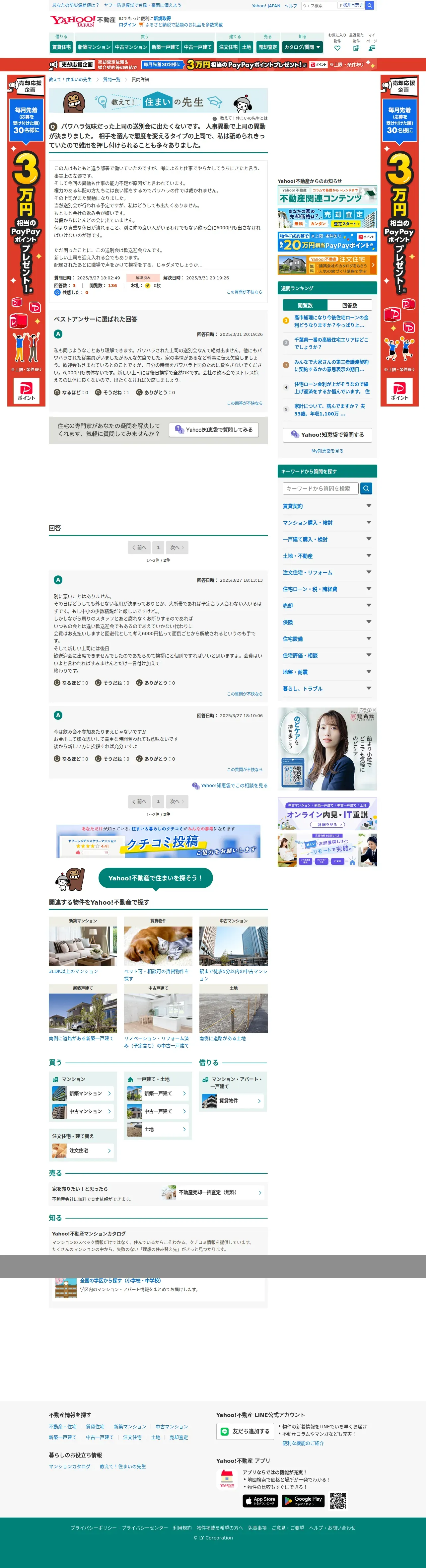
Task: Click なるほど reaction on best answer
Action: [x=71, y=393]
